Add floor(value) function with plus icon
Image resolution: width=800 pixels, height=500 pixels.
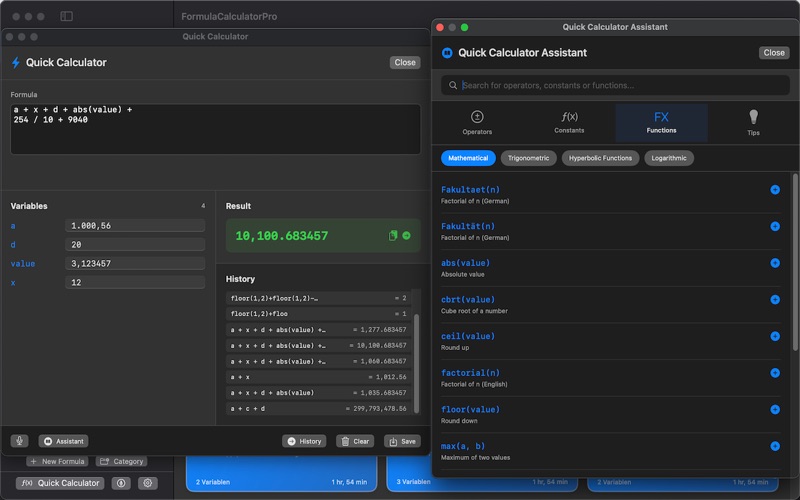coord(774,410)
